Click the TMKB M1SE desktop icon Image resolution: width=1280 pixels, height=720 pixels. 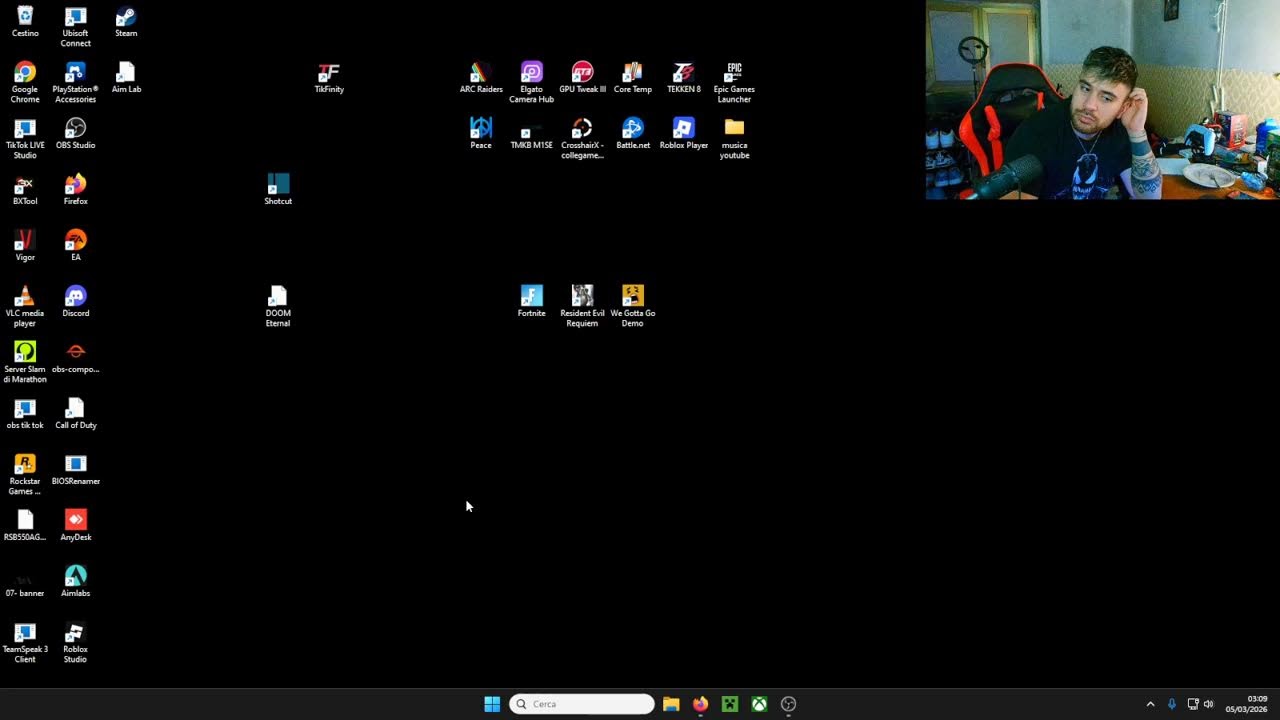[x=531, y=133]
